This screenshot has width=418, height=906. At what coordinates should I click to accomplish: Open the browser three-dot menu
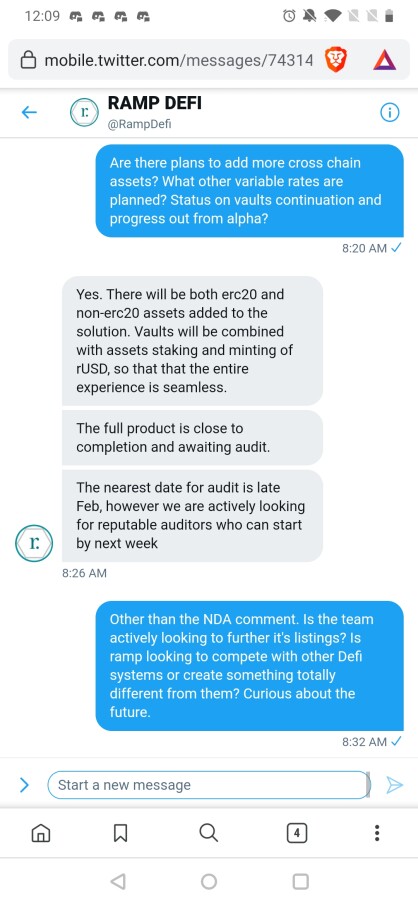(x=377, y=833)
